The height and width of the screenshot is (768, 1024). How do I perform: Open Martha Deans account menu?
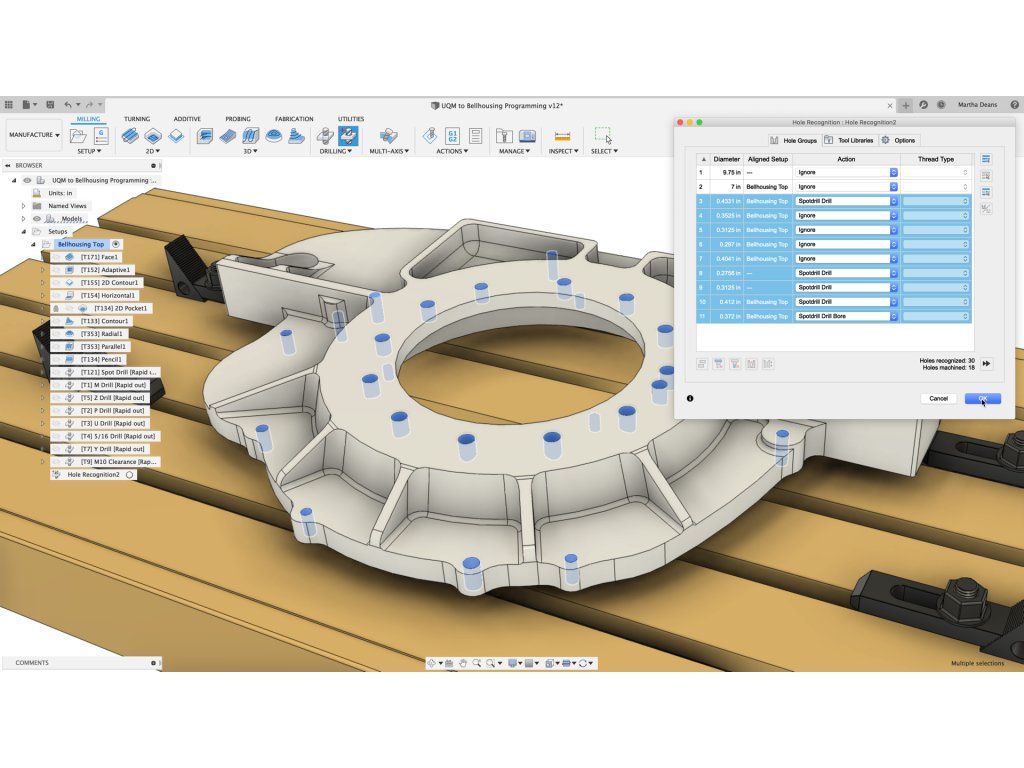[978, 104]
